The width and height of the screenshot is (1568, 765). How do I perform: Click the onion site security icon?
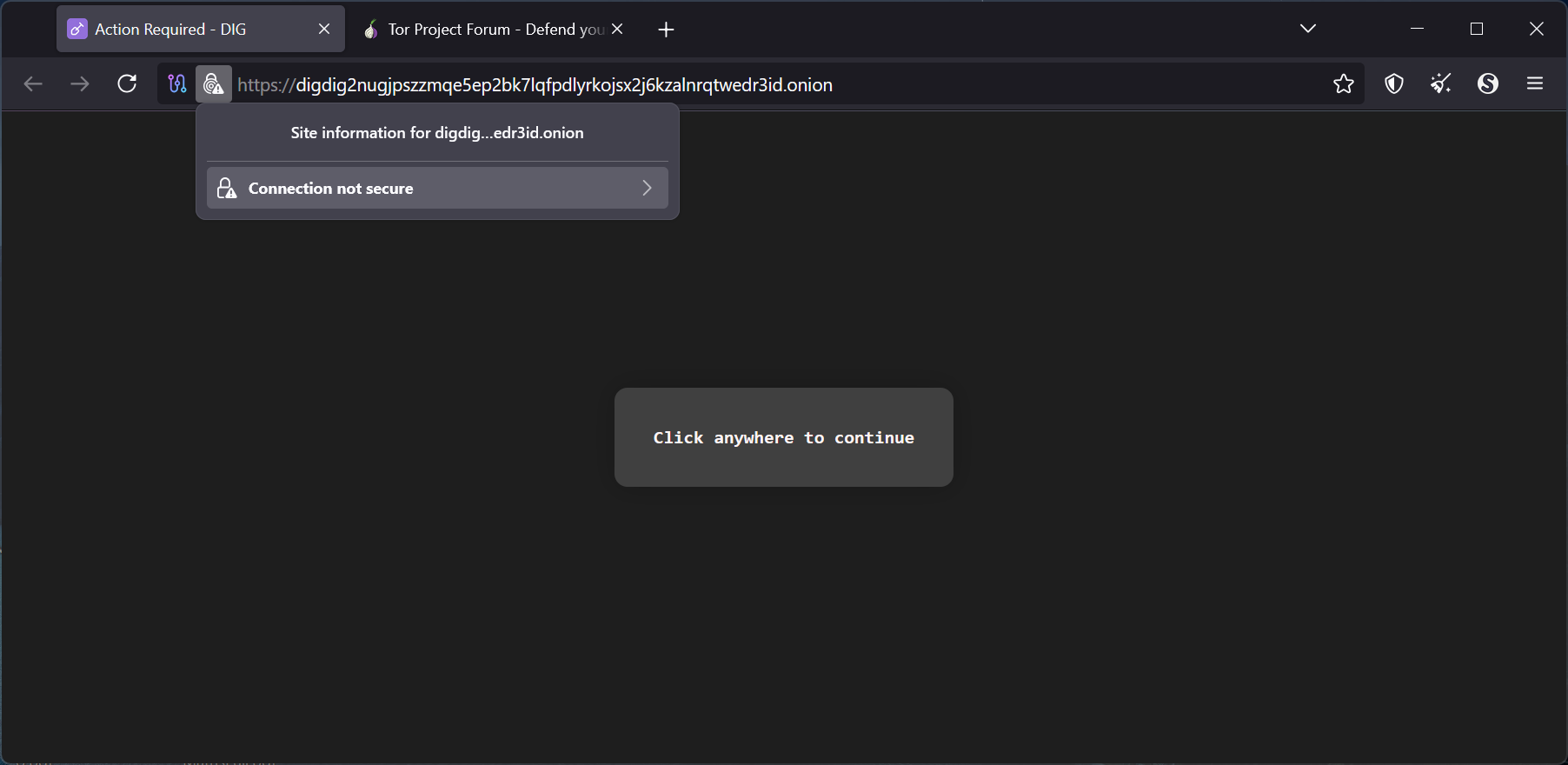(x=214, y=84)
